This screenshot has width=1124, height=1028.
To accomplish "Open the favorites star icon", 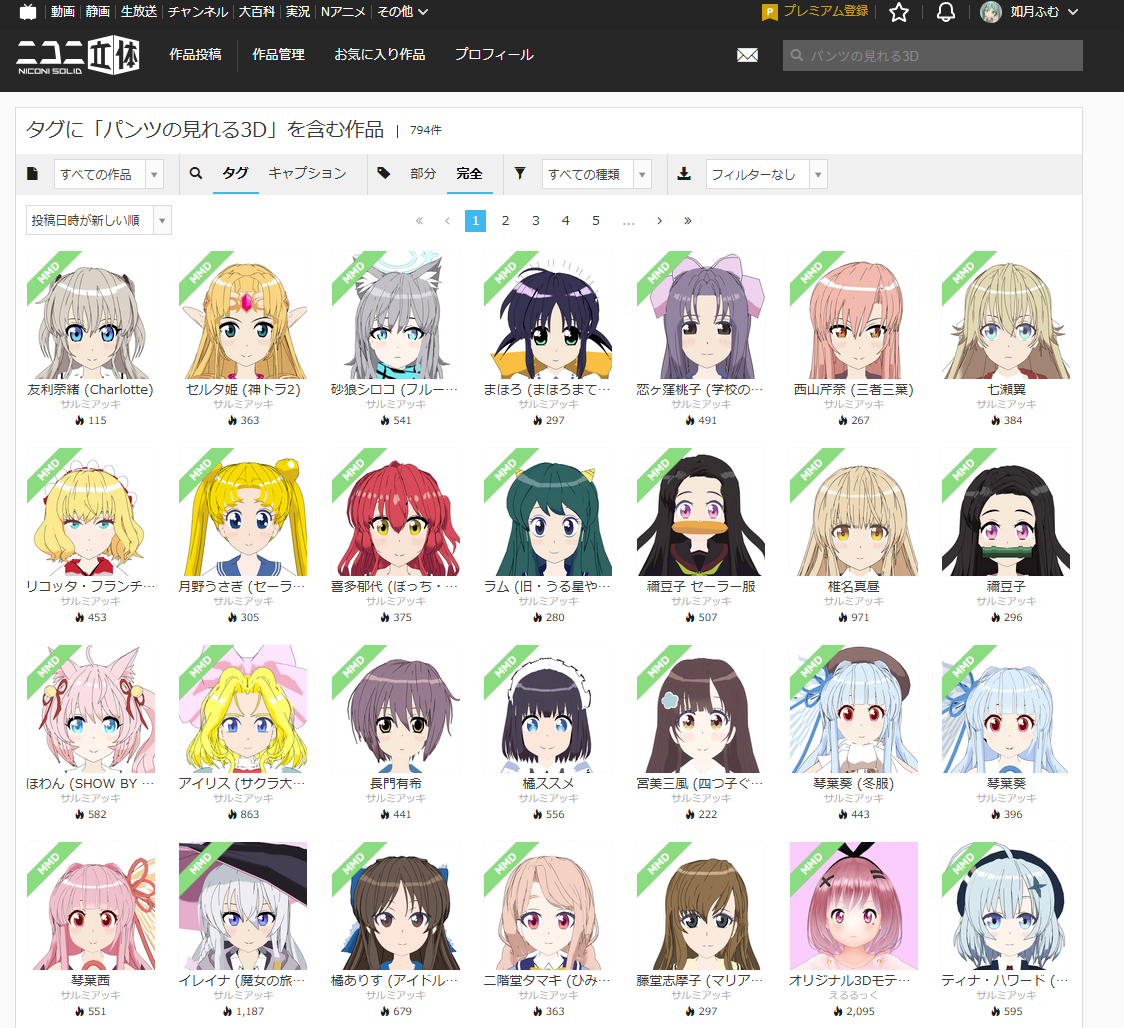I will (899, 12).
